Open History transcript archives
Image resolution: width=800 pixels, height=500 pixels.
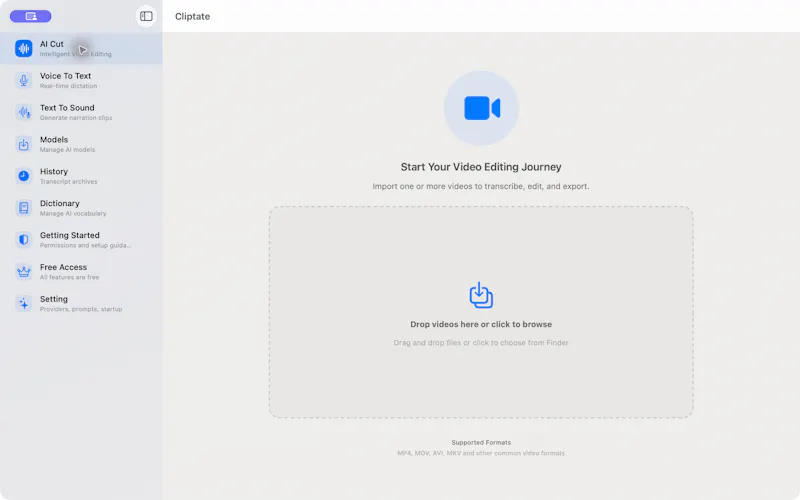(81, 176)
